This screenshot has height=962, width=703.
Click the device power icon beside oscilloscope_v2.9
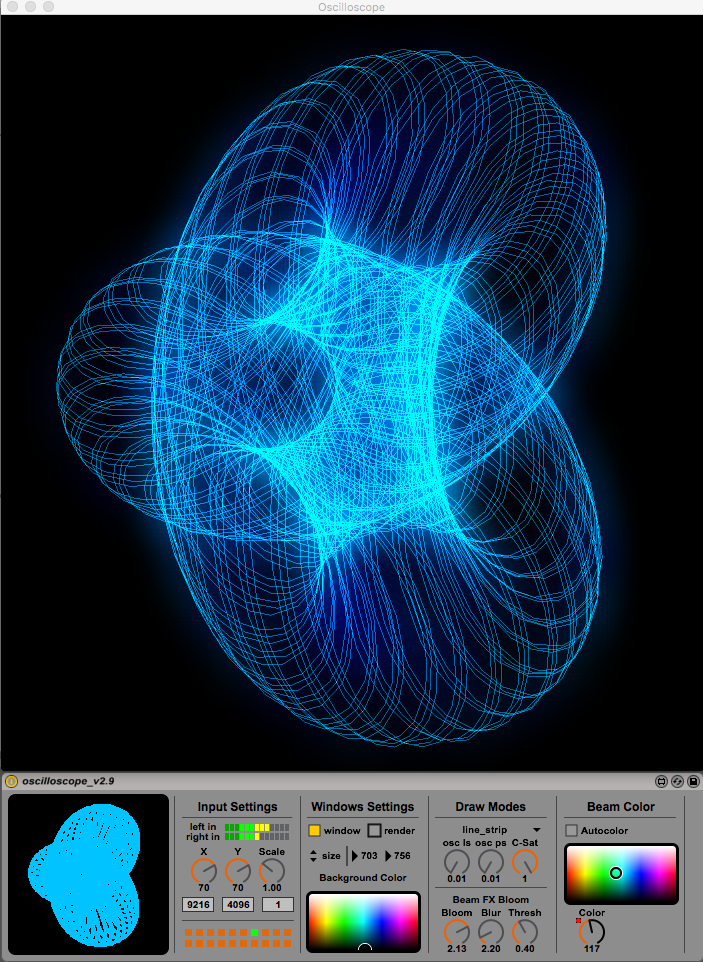tap(11, 781)
